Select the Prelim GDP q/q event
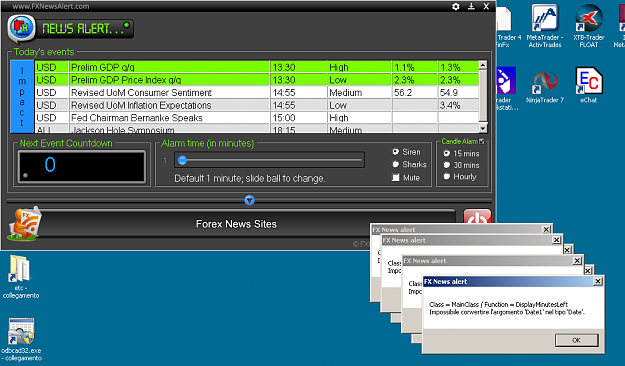The height and width of the screenshot is (366, 625). coord(257,67)
